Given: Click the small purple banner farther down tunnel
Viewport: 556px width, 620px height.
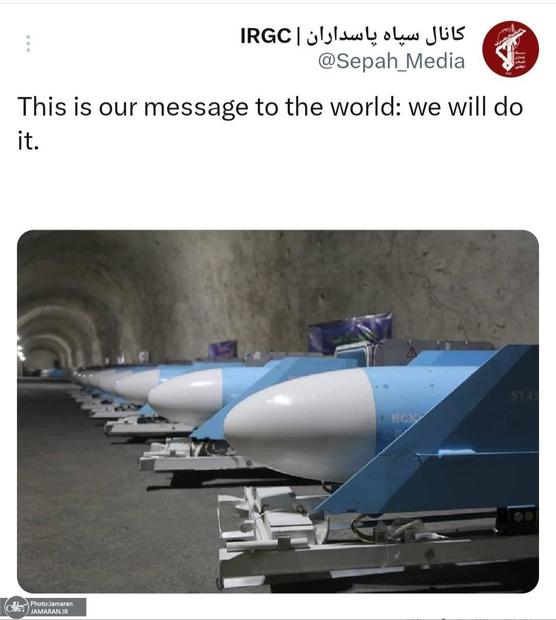Looking at the screenshot, I should (x=223, y=350).
